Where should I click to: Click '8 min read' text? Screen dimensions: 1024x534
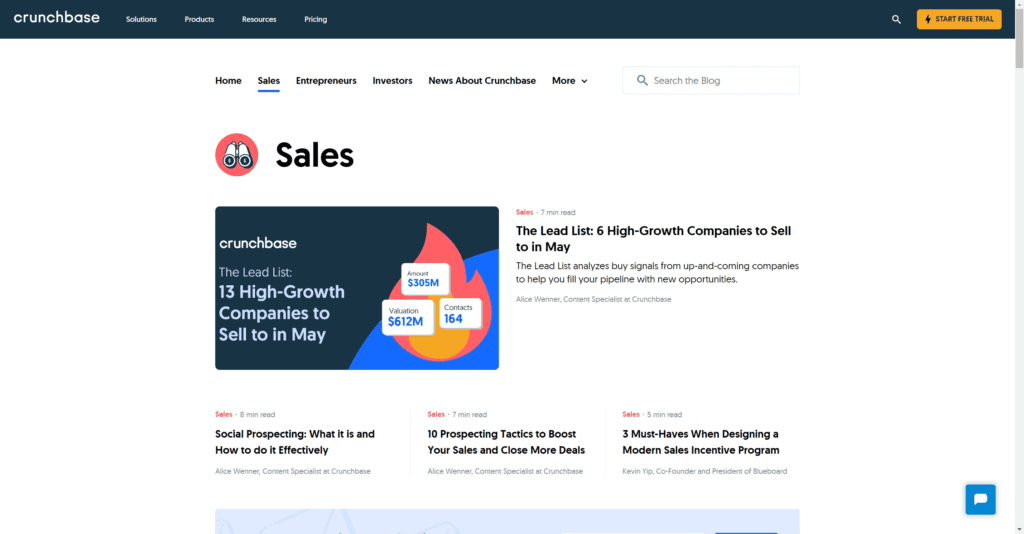tap(257, 415)
